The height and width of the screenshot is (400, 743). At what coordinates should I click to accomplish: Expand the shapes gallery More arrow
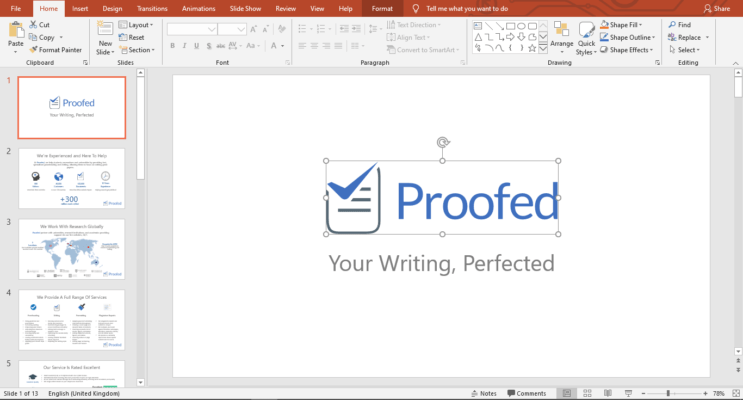click(x=543, y=48)
